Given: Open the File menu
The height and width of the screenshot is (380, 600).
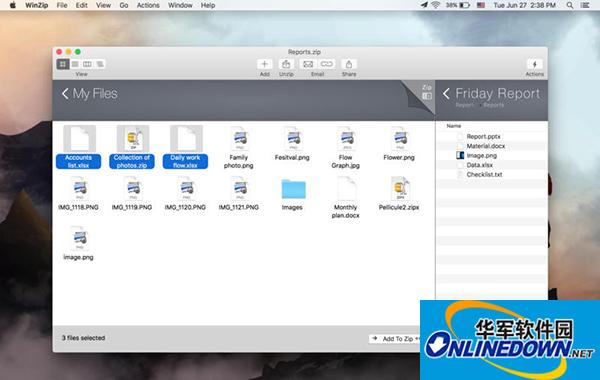Looking at the screenshot, I should click(62, 5).
